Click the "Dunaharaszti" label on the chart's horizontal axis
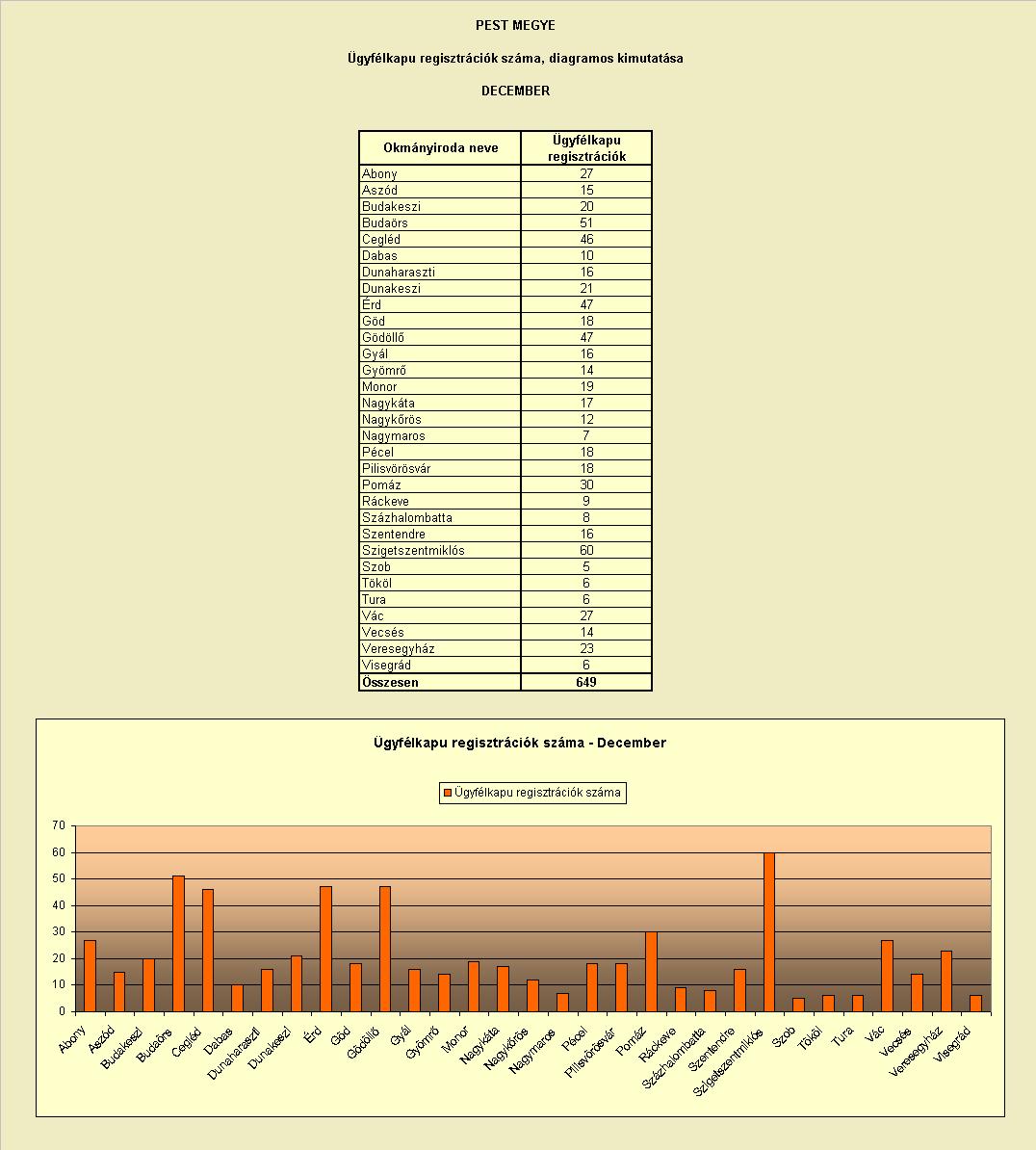 click(235, 1053)
